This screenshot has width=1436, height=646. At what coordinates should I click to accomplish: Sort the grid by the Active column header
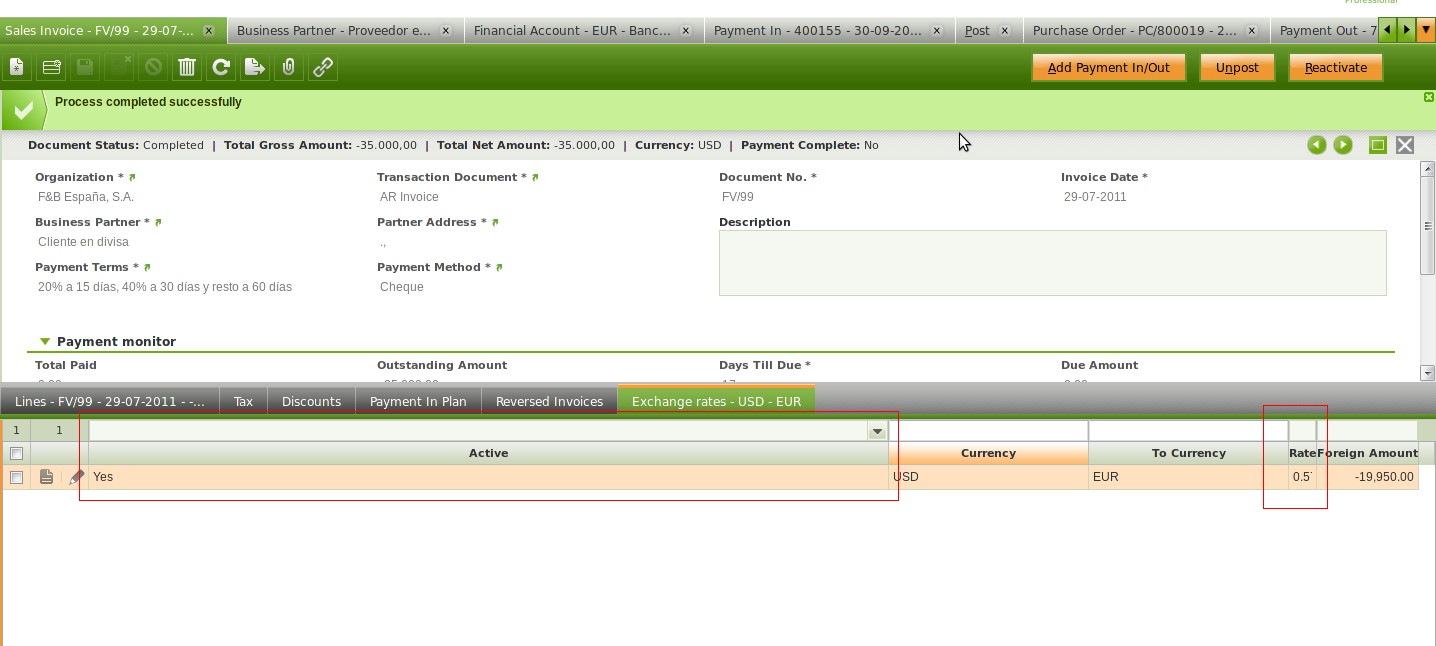pyautogui.click(x=488, y=453)
